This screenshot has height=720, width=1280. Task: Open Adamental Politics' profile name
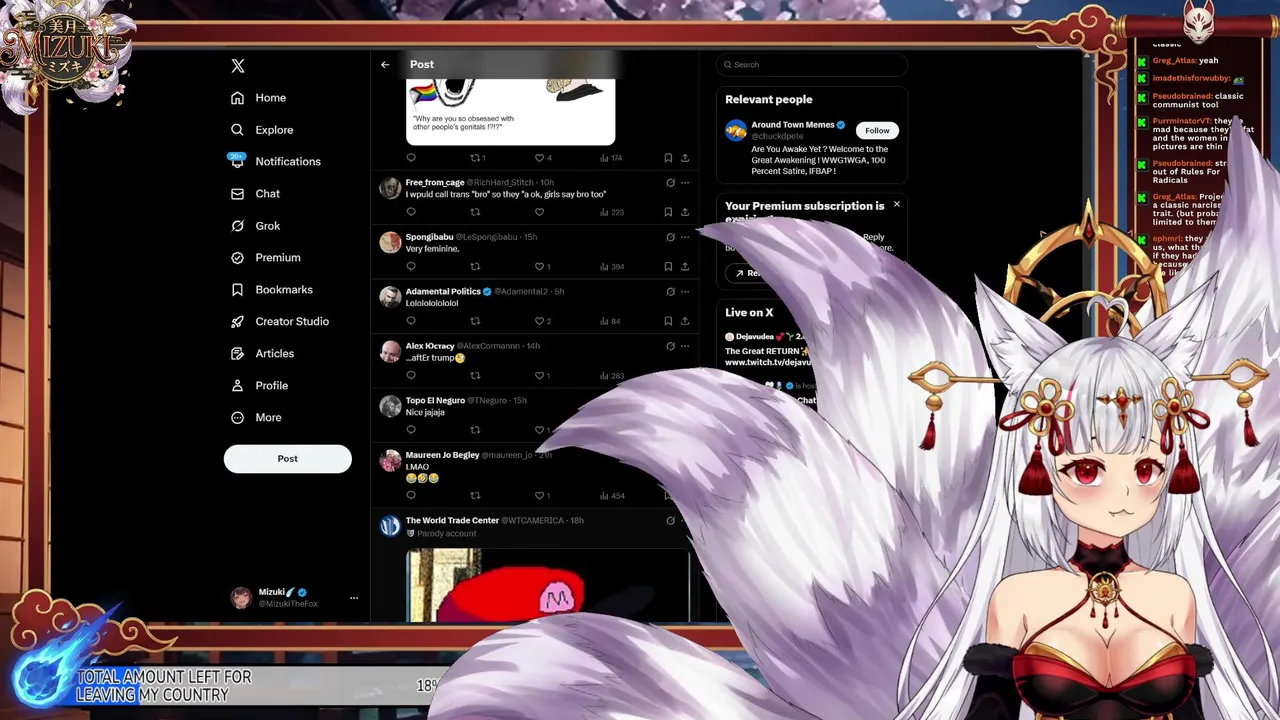443,292
